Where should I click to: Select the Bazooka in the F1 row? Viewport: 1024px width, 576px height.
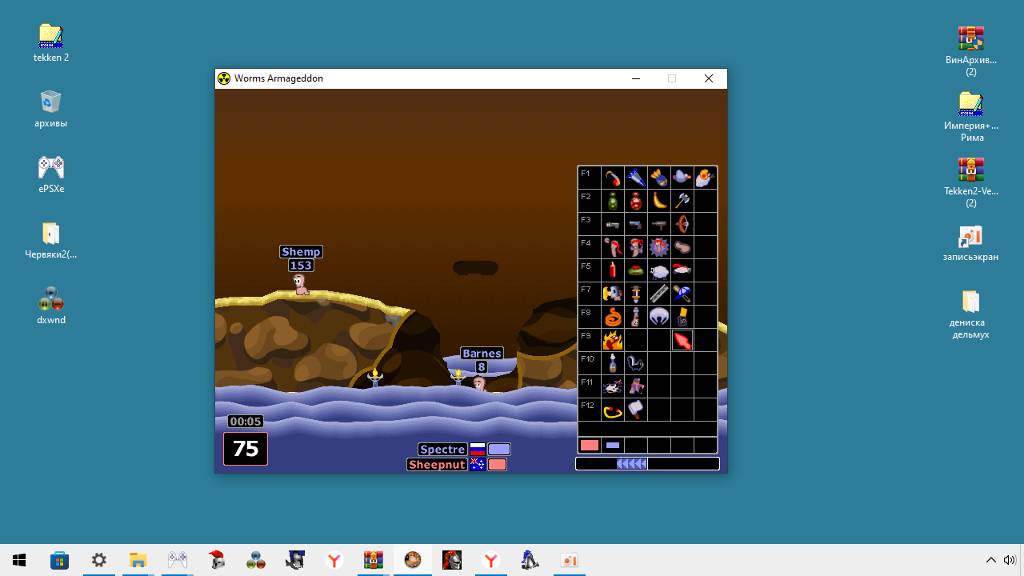point(613,178)
